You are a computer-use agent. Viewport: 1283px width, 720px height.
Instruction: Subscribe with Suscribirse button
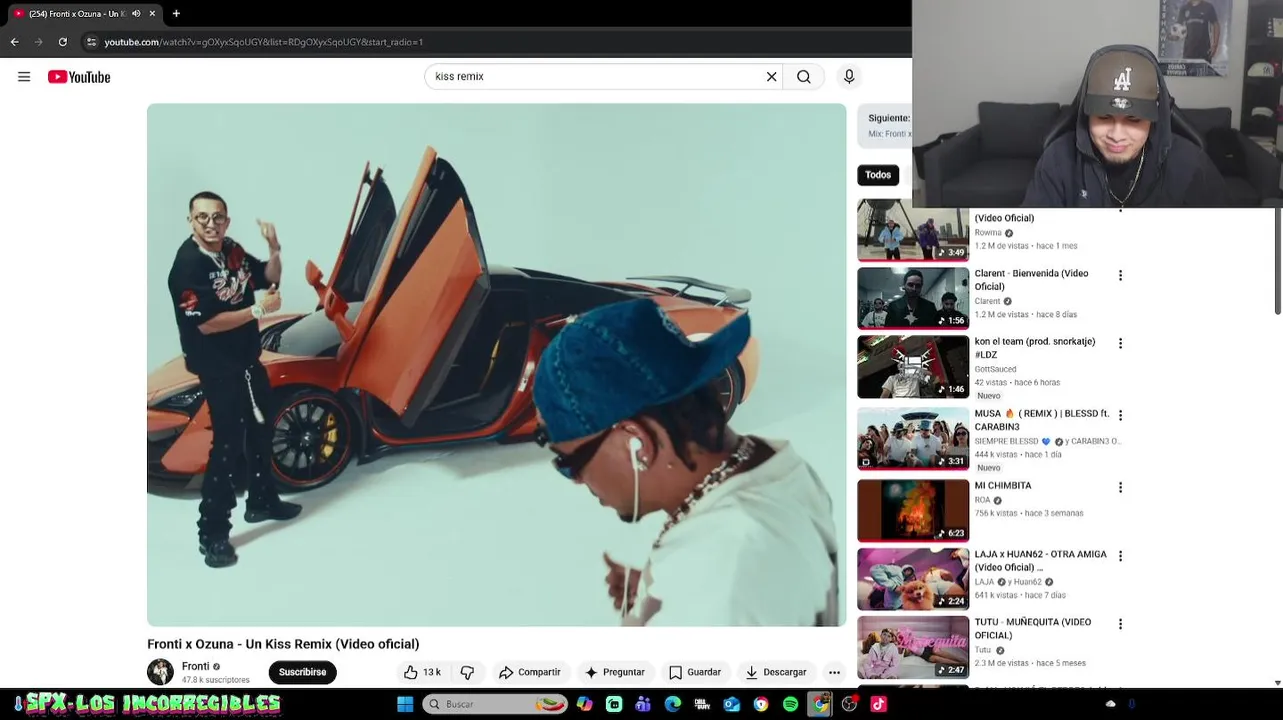click(x=302, y=672)
